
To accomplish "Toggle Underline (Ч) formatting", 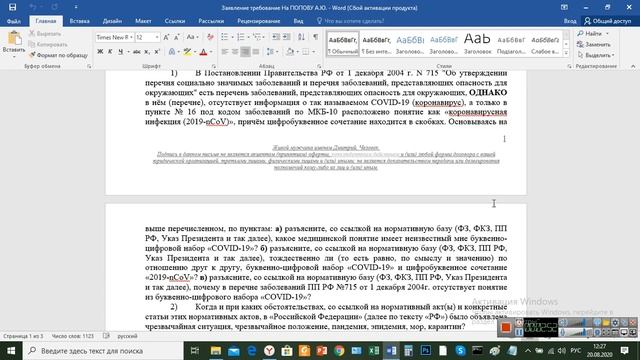I will coord(120,52).
